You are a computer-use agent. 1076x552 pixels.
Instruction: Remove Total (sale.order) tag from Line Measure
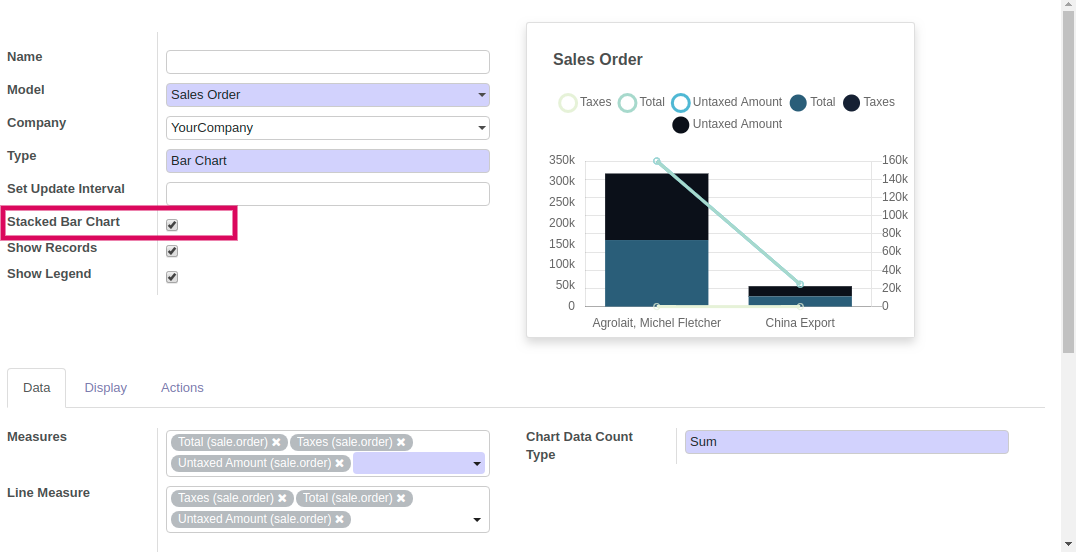401,498
